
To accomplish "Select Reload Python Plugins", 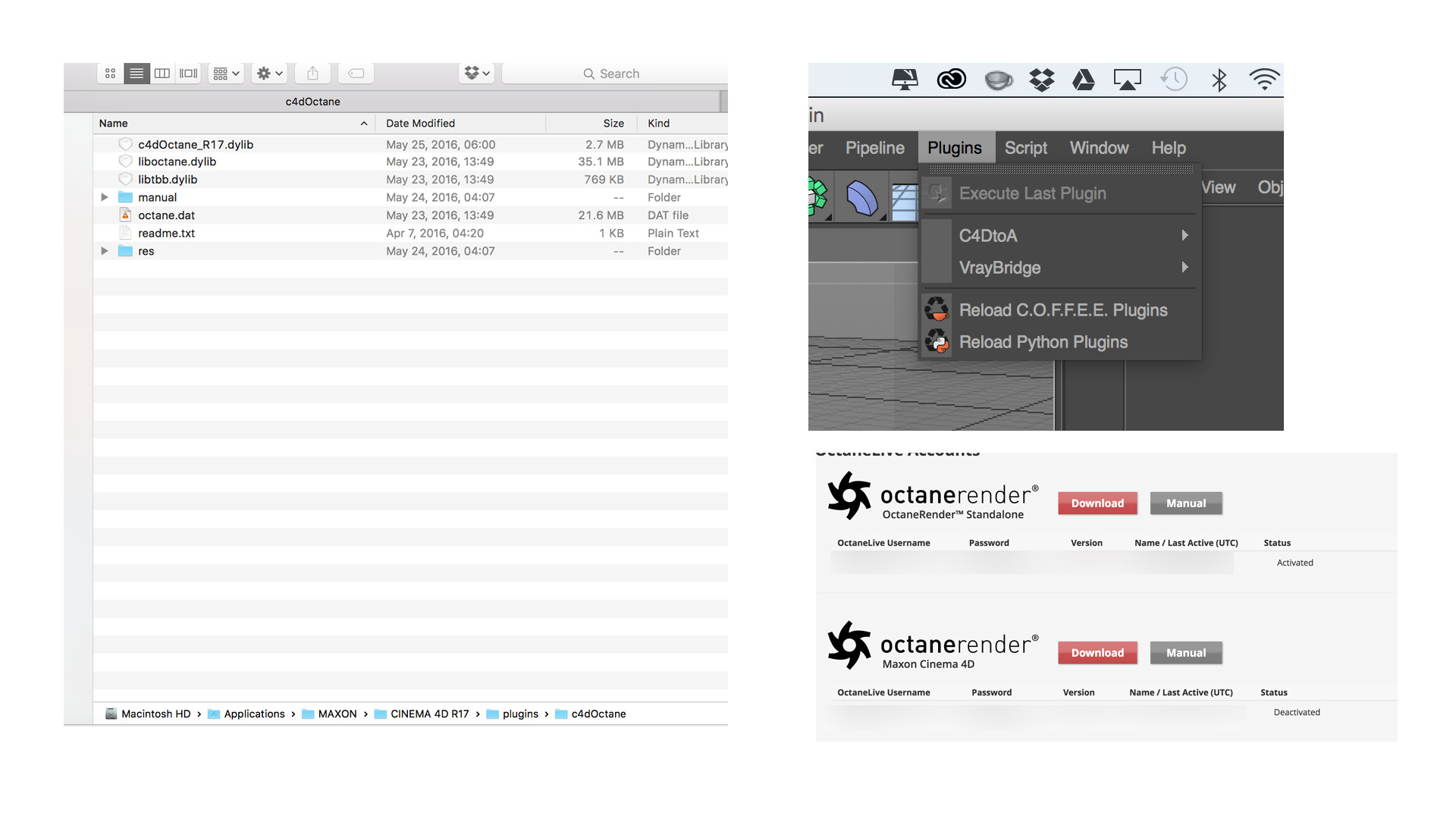I will click(x=1043, y=342).
